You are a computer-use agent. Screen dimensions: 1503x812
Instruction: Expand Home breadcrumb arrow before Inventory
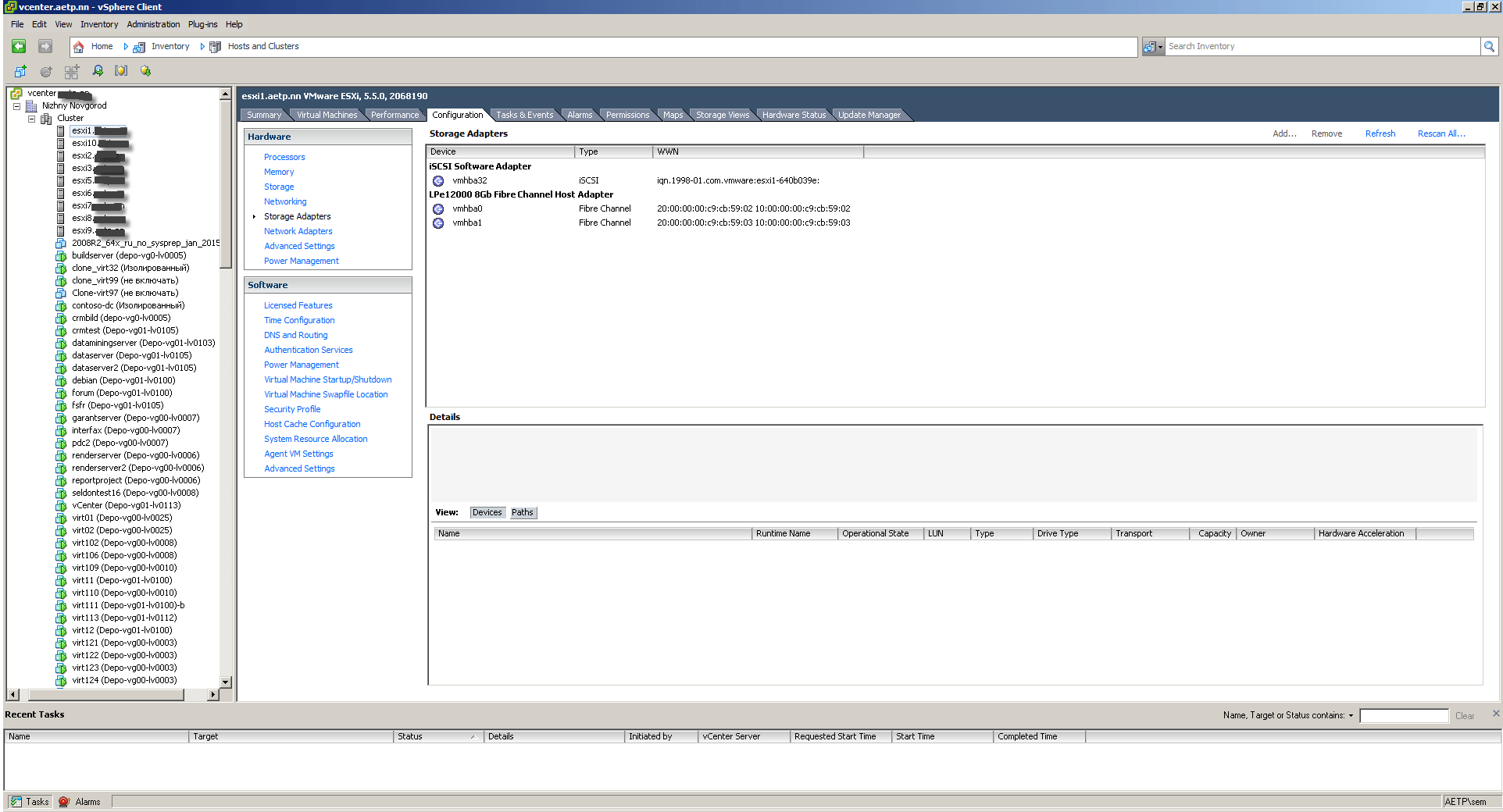click(126, 47)
